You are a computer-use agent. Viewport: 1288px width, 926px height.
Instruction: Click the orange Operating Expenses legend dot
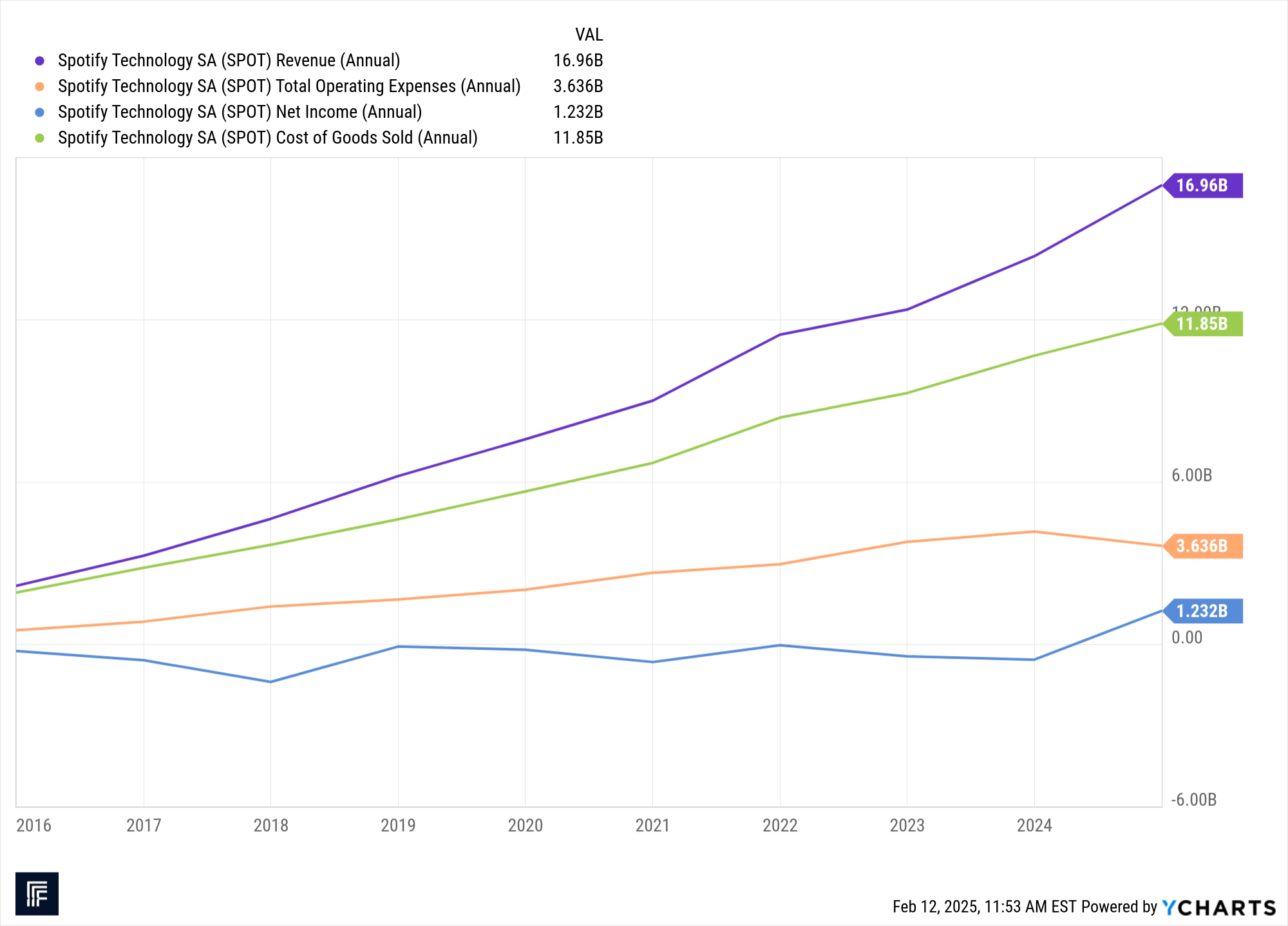click(x=40, y=86)
